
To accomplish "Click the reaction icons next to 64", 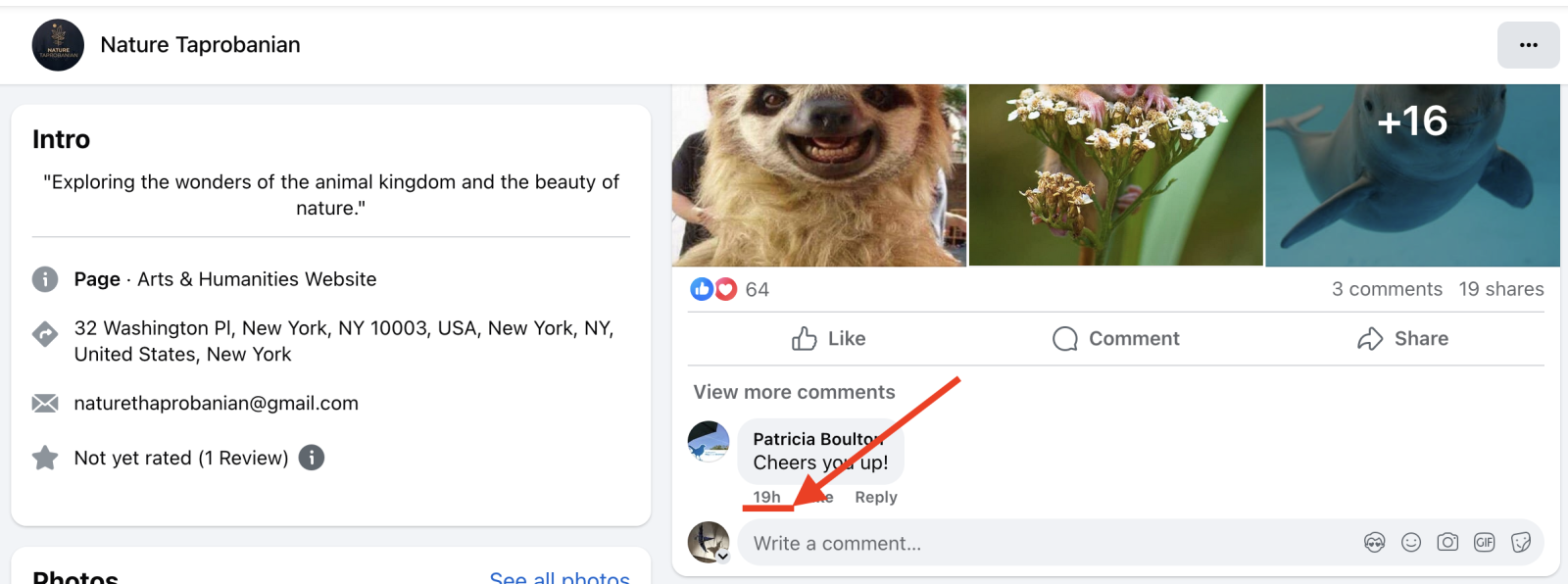I will tap(713, 289).
